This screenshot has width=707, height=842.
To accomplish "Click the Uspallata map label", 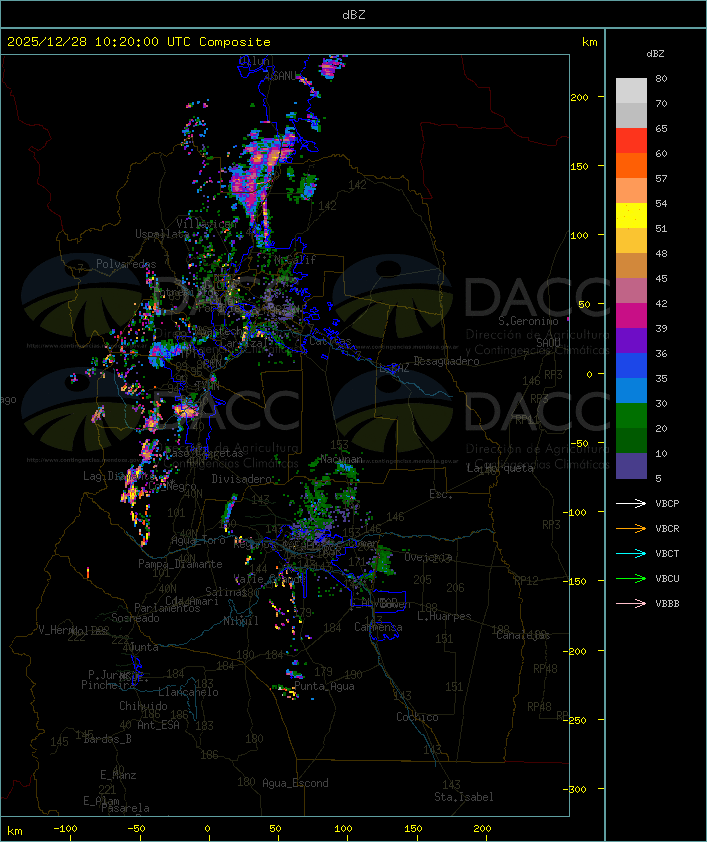I will [x=162, y=234].
